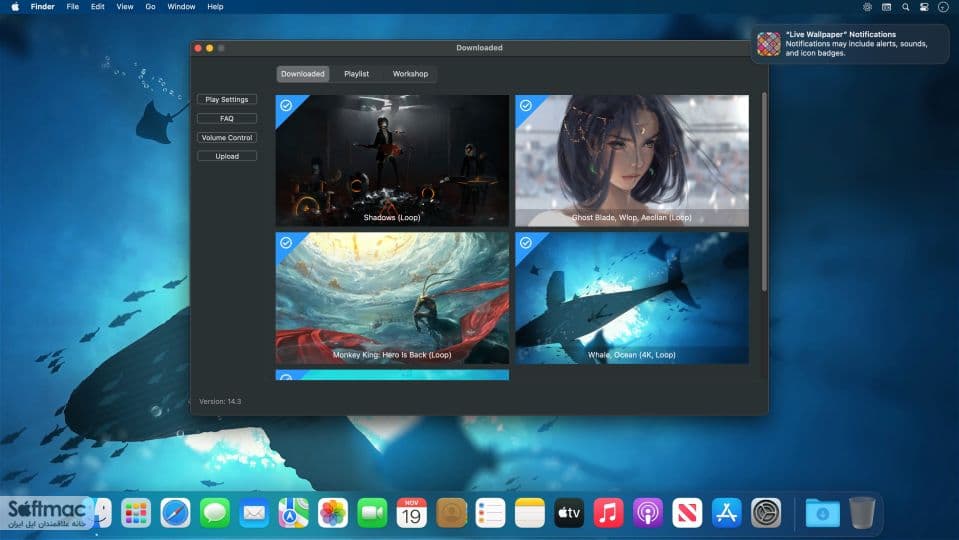Open Contacts from the dock
The height and width of the screenshot is (540, 959).
[451, 512]
